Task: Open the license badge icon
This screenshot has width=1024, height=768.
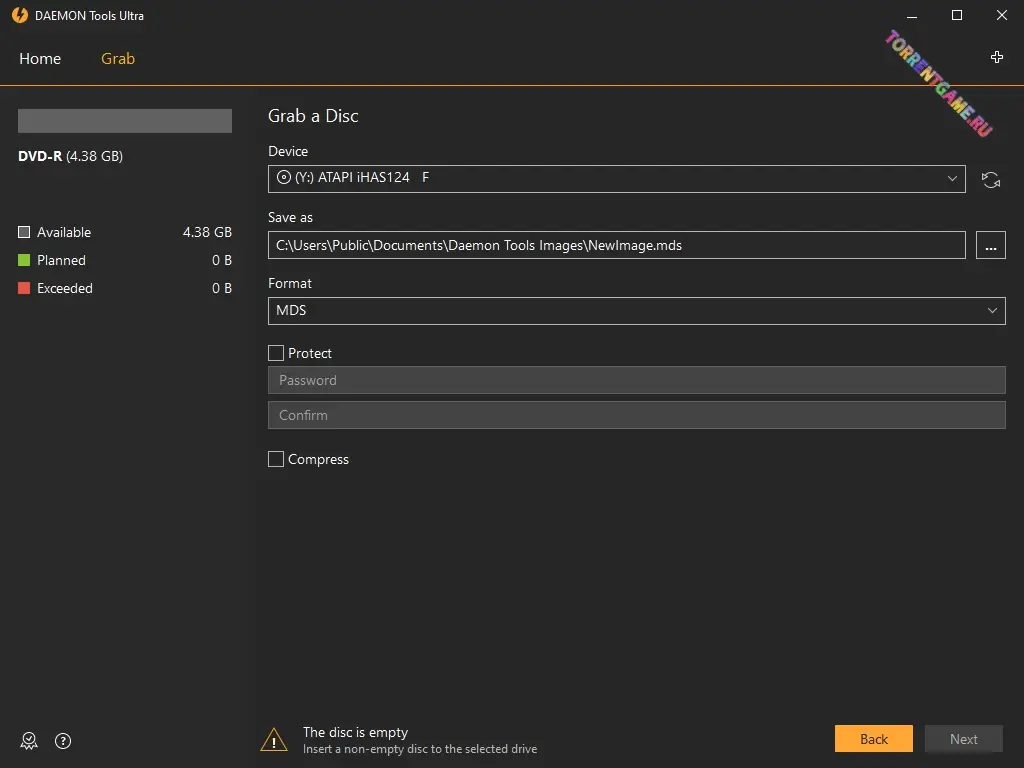Action: 29,741
